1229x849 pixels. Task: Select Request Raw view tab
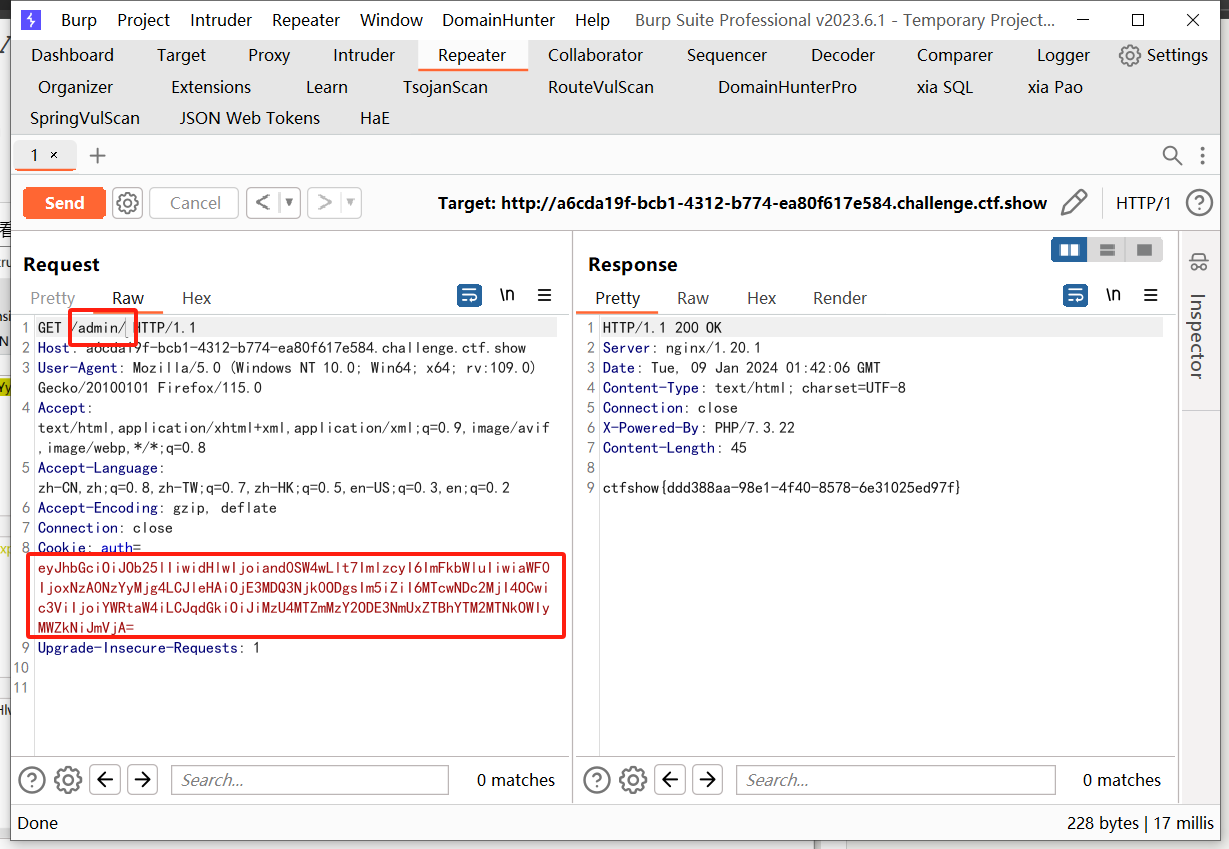(x=128, y=298)
